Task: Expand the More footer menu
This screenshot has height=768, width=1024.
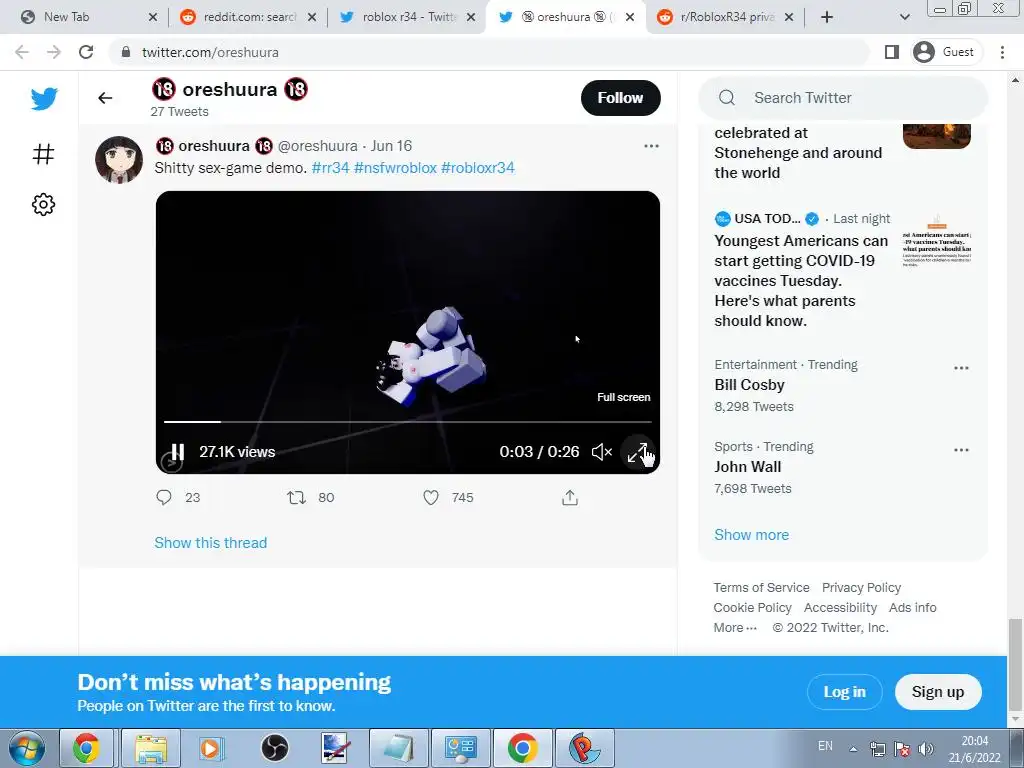Action: tap(735, 628)
